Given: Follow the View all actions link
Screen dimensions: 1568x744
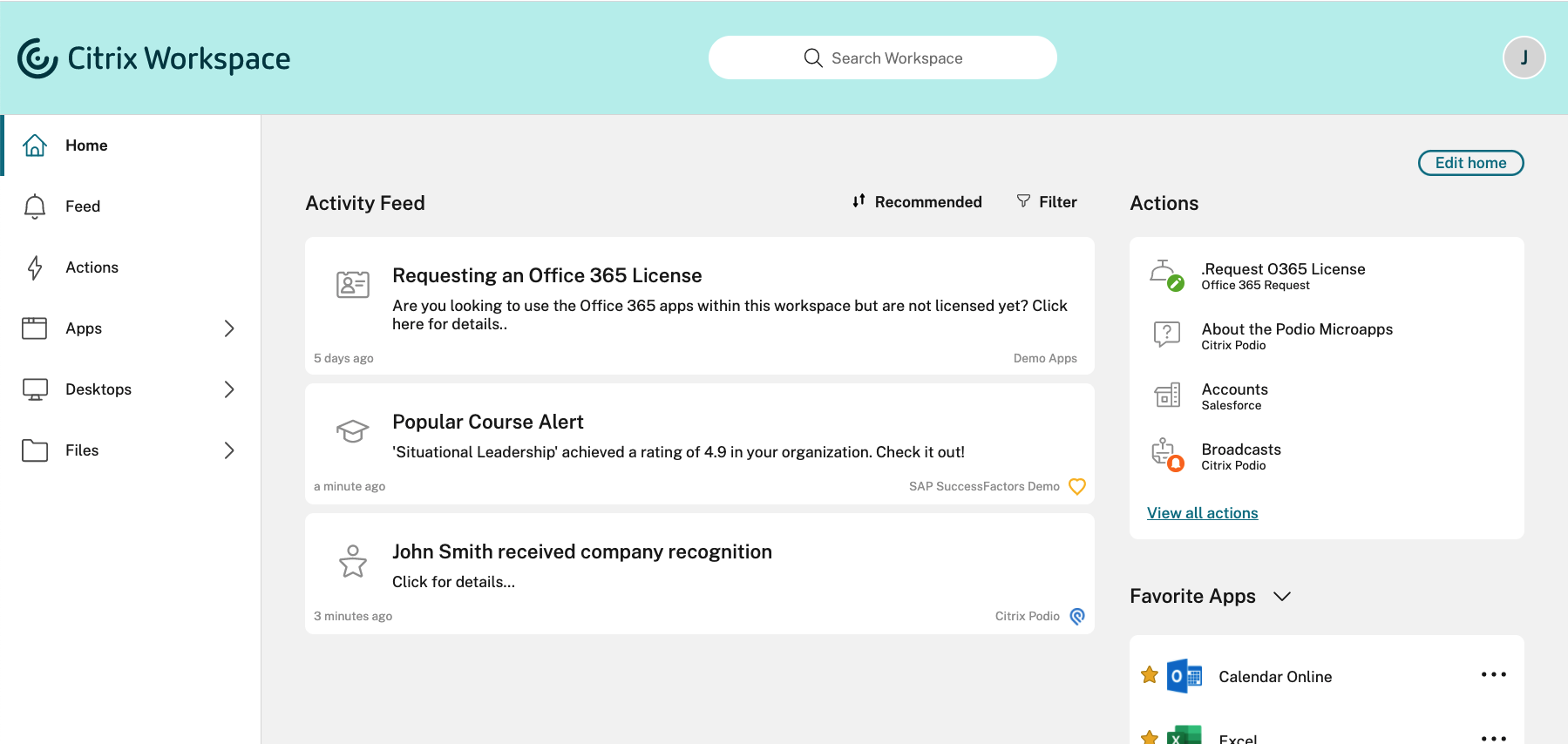Looking at the screenshot, I should tap(1202, 513).
